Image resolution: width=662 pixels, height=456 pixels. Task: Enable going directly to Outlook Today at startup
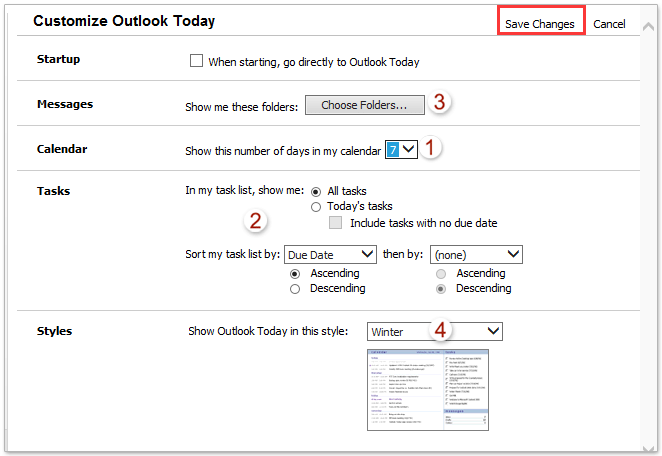coord(196,61)
